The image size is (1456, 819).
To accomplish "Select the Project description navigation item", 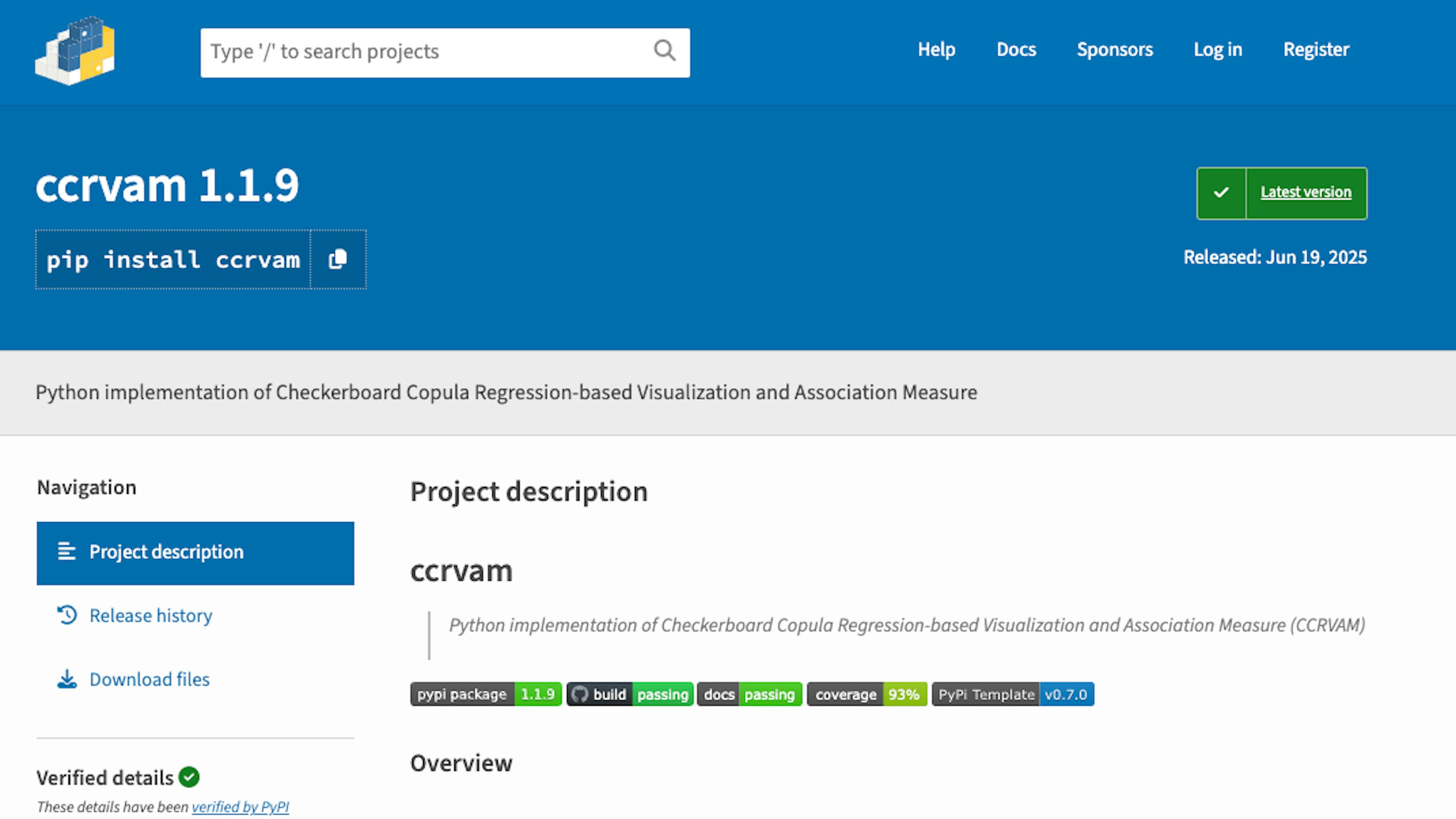I will point(166,552).
